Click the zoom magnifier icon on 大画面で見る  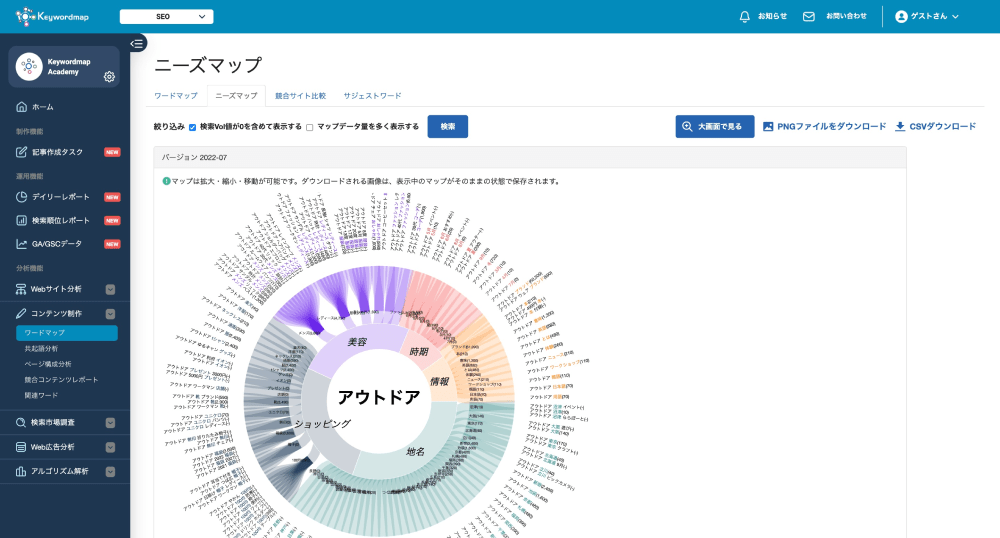click(x=687, y=127)
